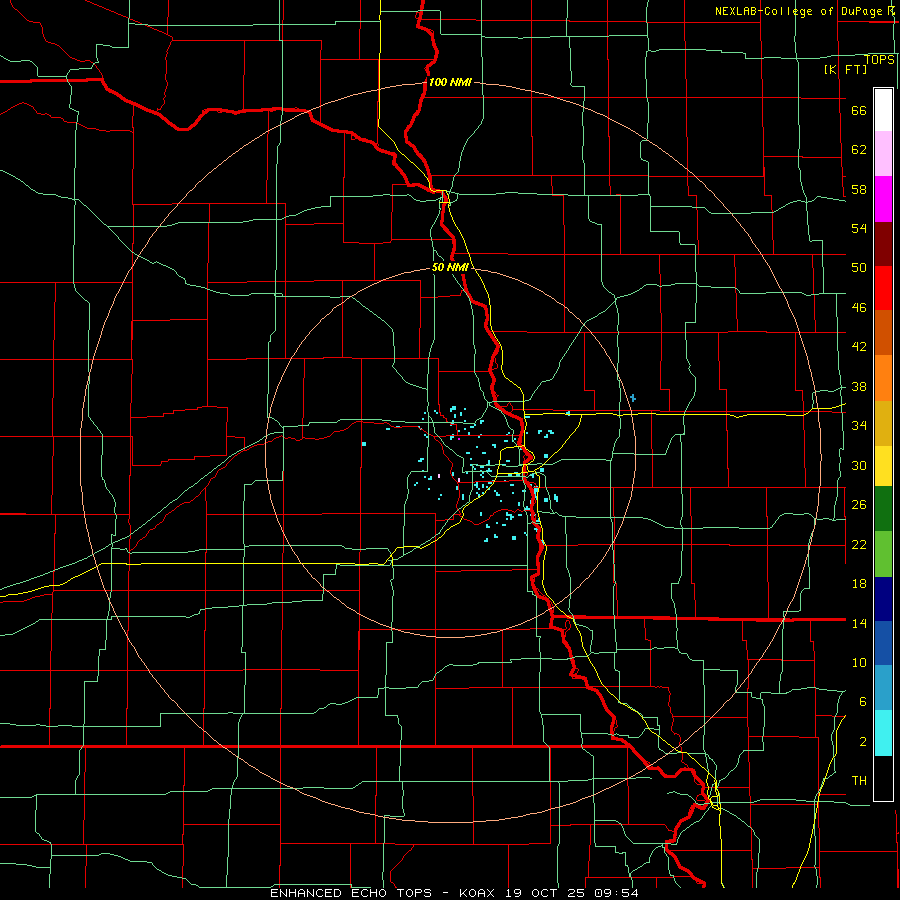Click the "KOAX" radar site identifier

click(476, 893)
